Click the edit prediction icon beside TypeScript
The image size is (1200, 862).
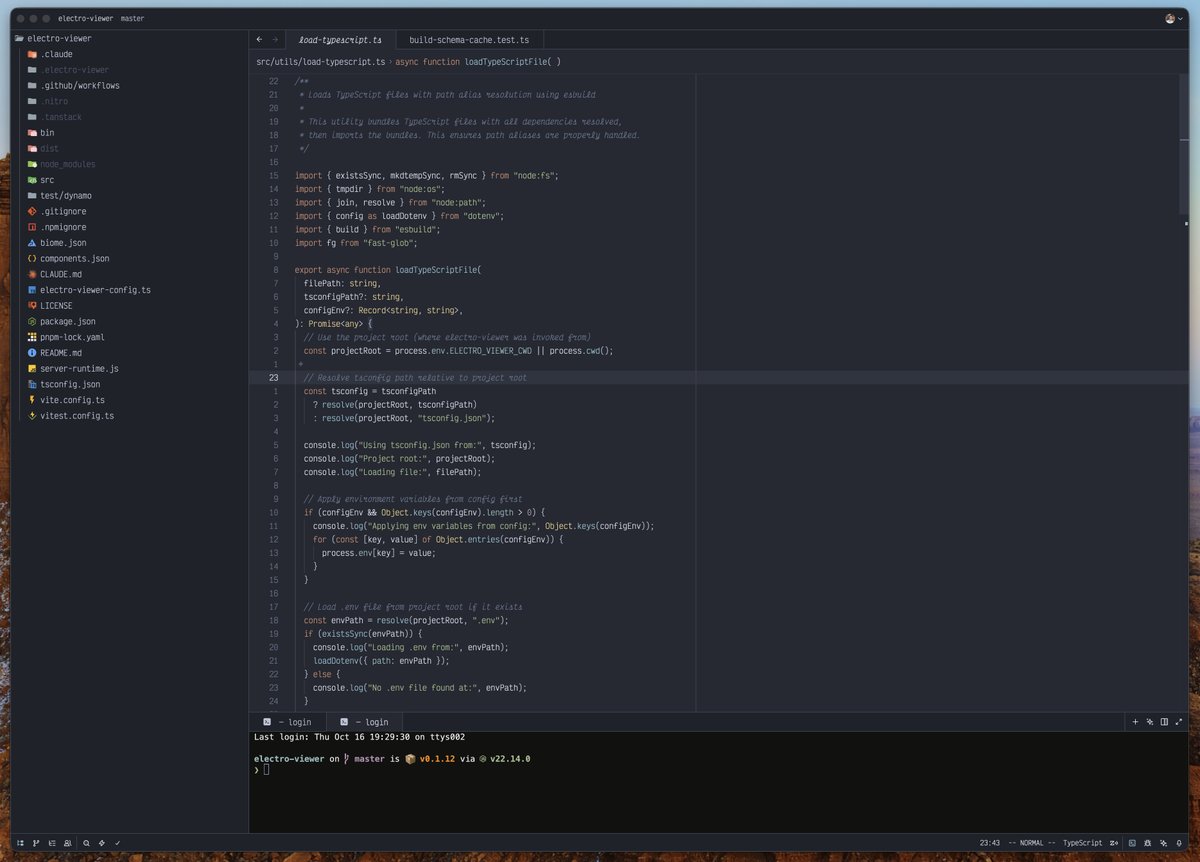point(1114,843)
